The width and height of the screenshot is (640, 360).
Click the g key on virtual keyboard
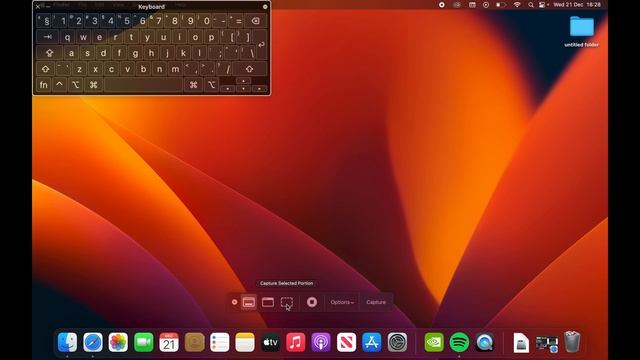point(135,53)
